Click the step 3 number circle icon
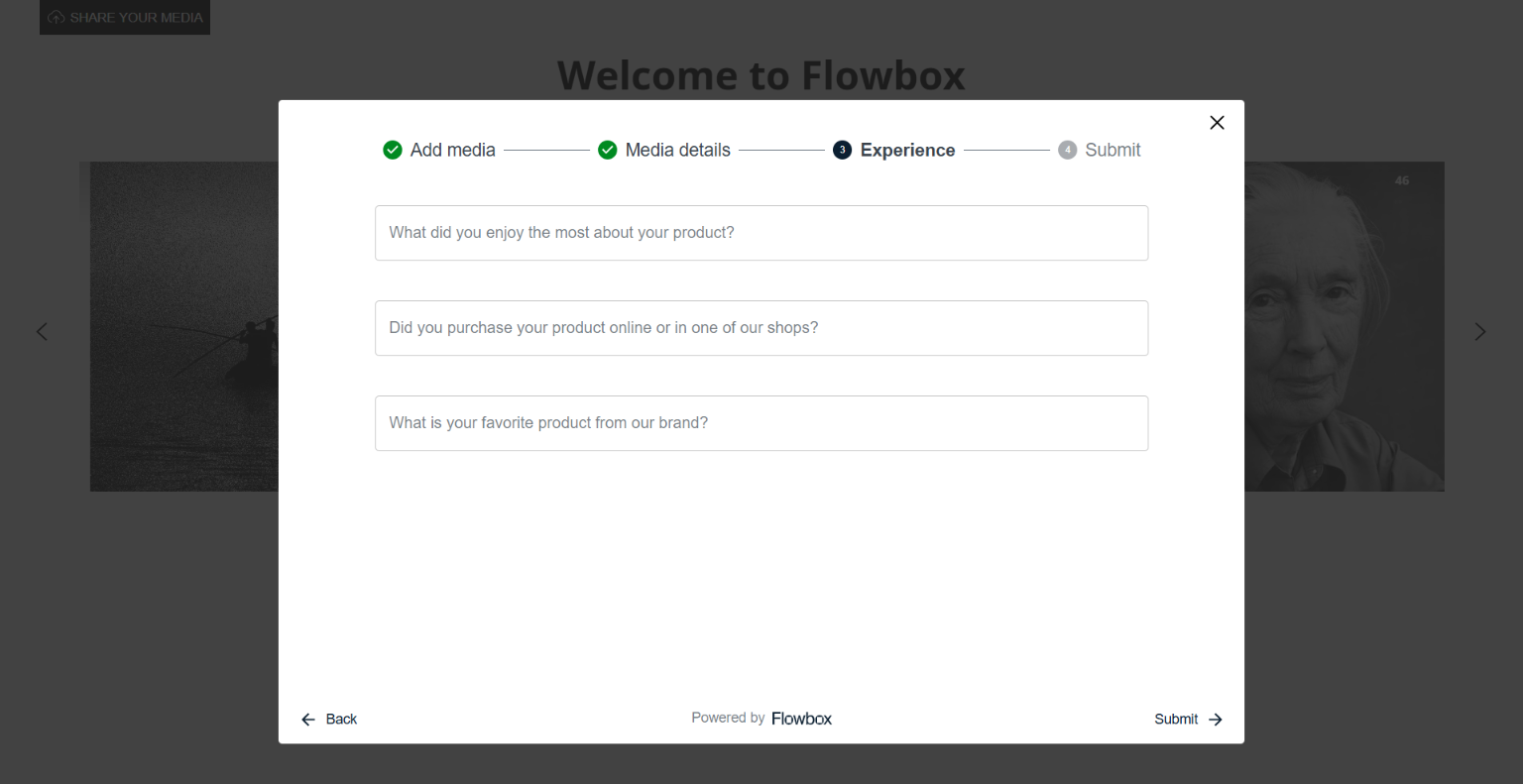 [842, 151]
